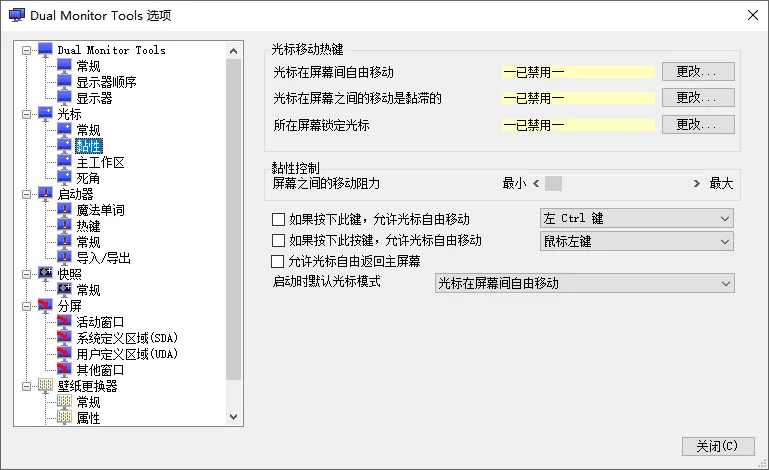This screenshot has height=470, width=769.
Task: Click the icon next to 属性
Action: click(x=64, y=418)
